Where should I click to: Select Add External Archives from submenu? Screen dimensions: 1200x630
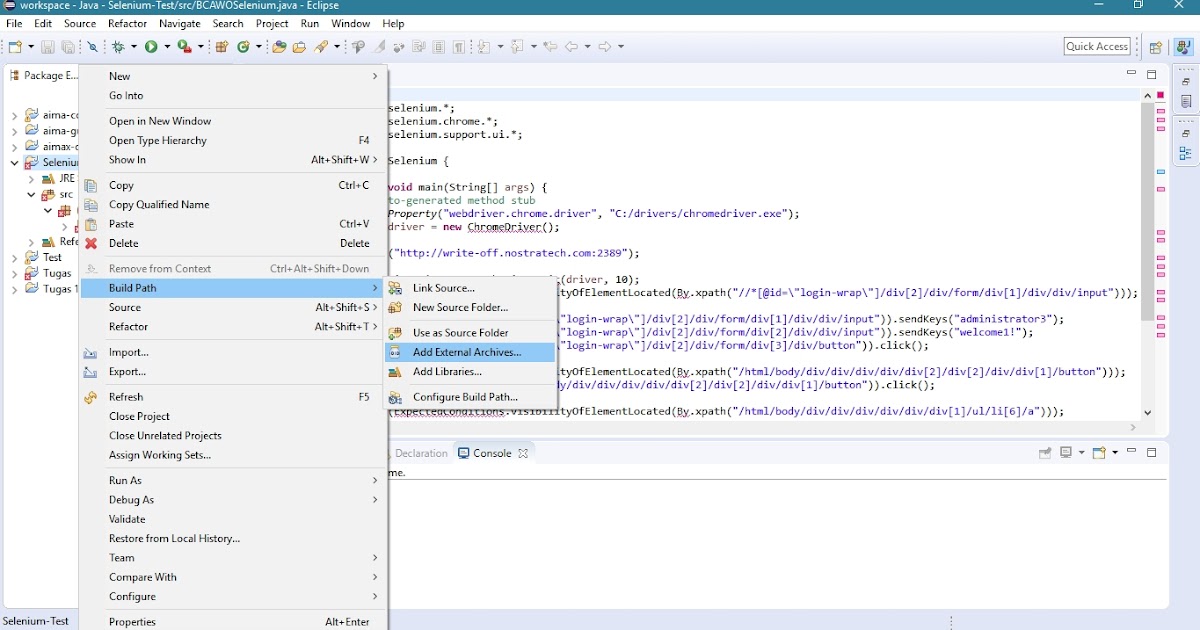click(x=470, y=352)
